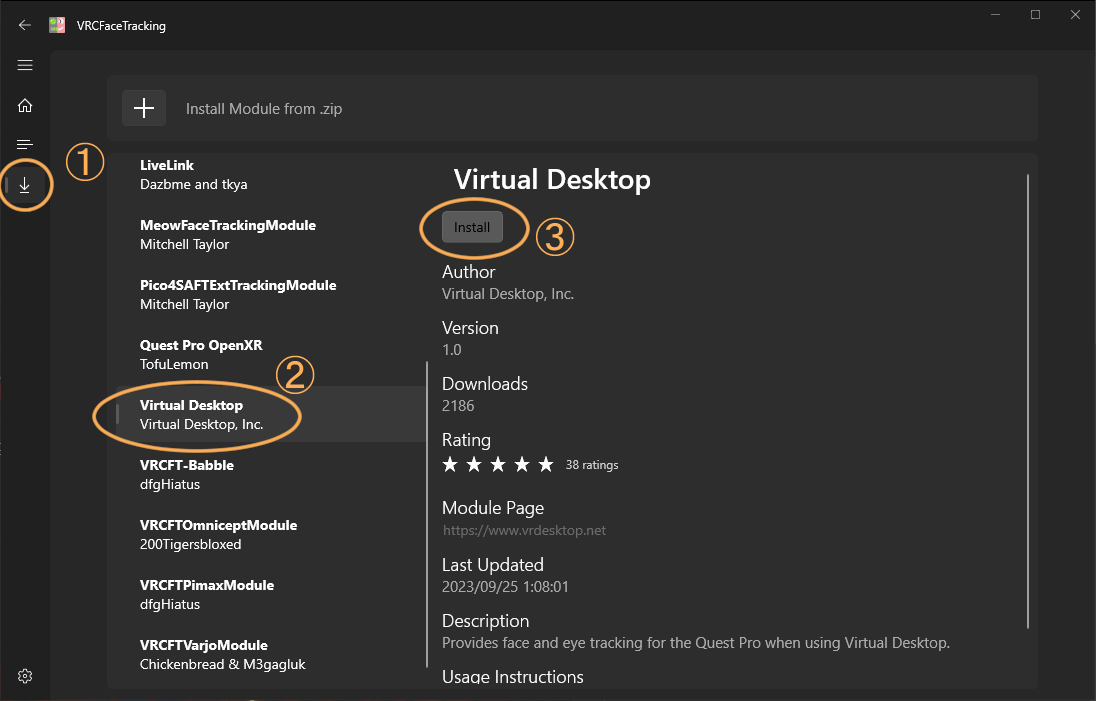
Task: Maximize the VRCFaceTracking window
Action: [x=1035, y=15]
